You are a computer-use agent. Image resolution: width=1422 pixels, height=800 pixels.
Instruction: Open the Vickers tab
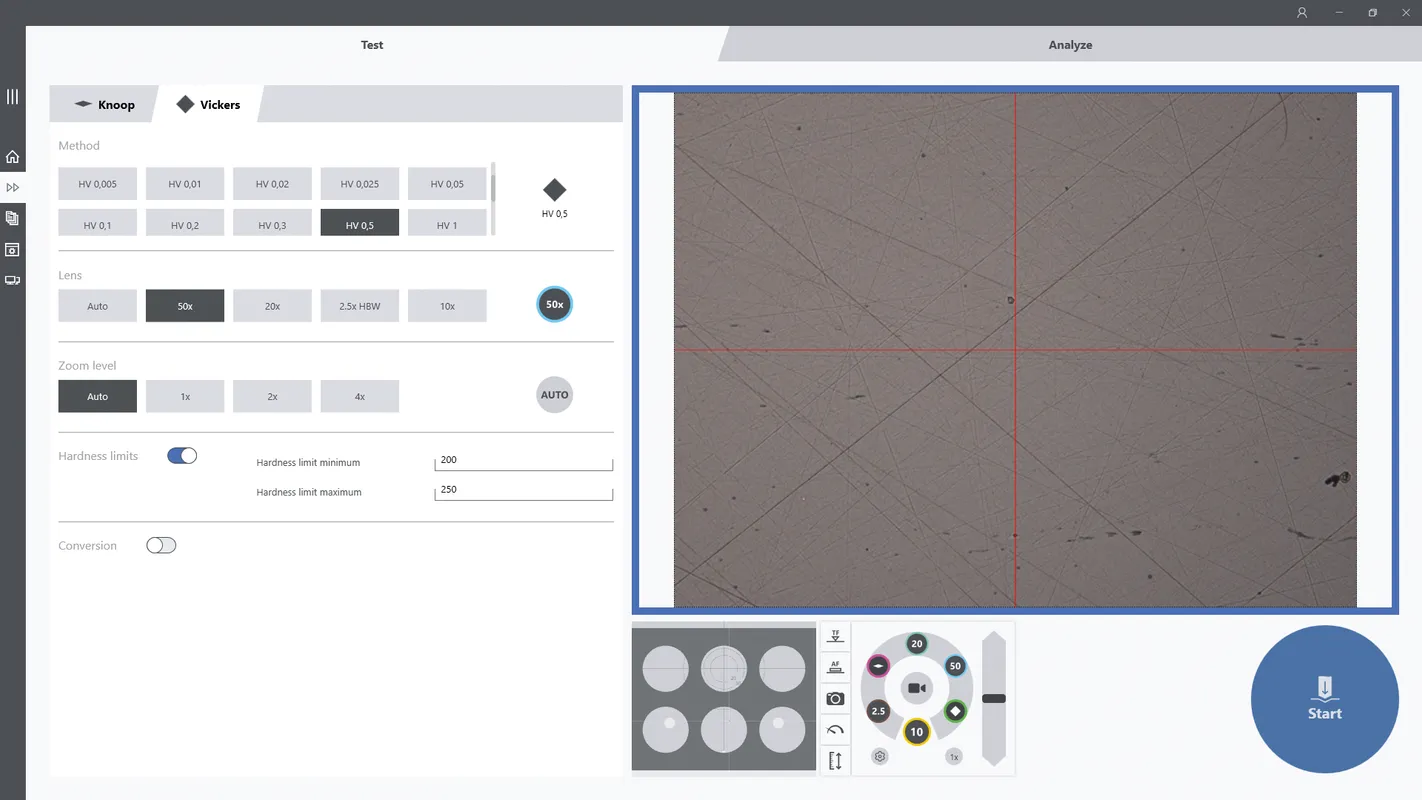pos(208,104)
